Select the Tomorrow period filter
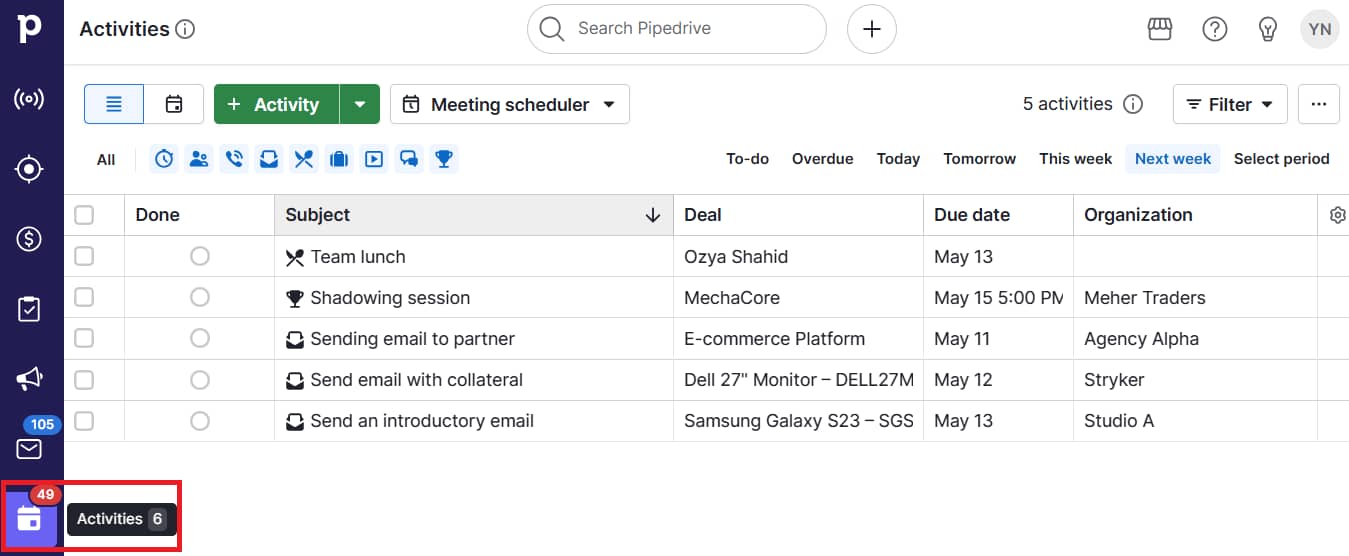 click(979, 158)
